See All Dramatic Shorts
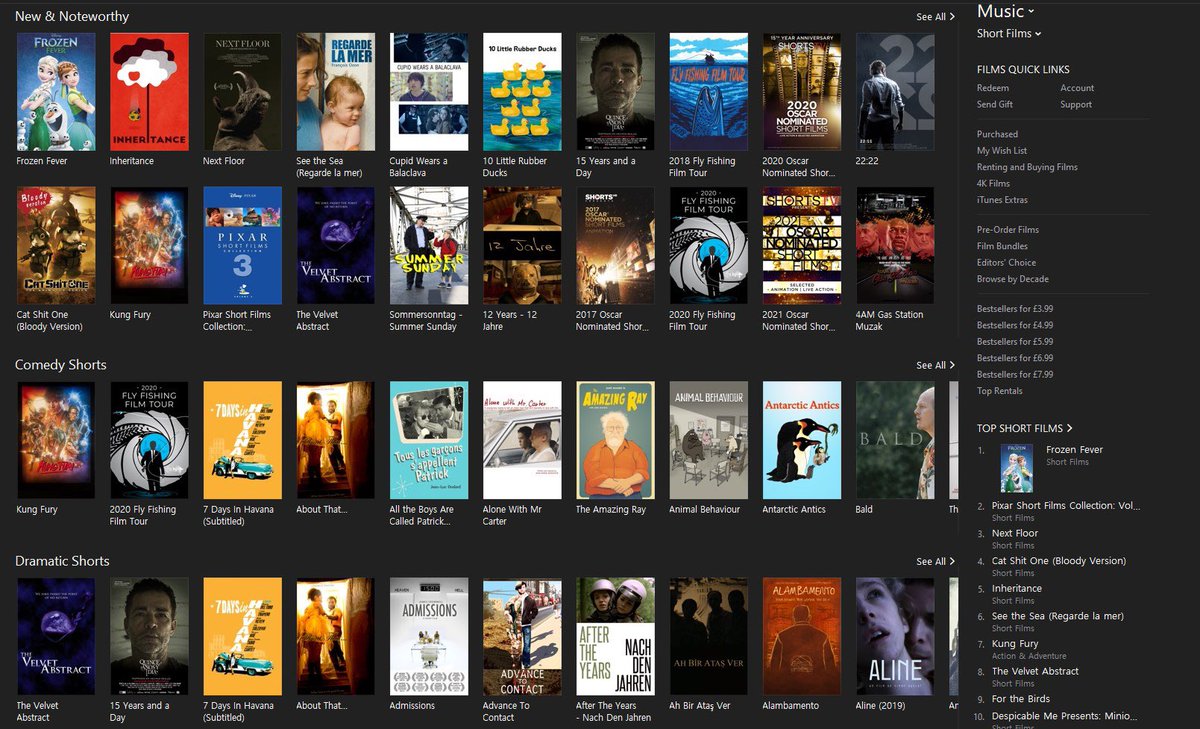 [x=935, y=562]
